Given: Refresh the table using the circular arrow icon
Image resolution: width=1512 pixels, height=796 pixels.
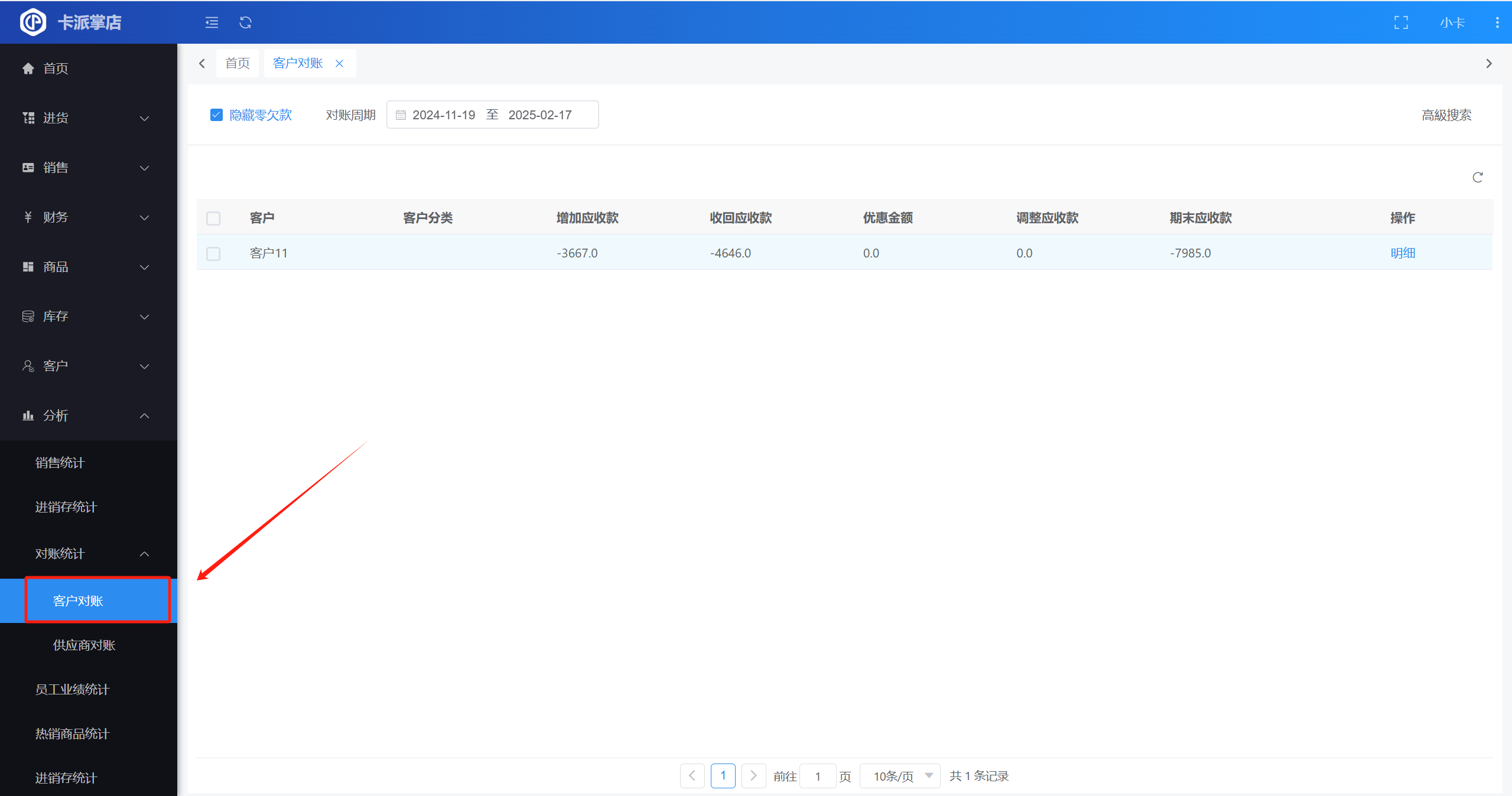Looking at the screenshot, I should [1477, 177].
